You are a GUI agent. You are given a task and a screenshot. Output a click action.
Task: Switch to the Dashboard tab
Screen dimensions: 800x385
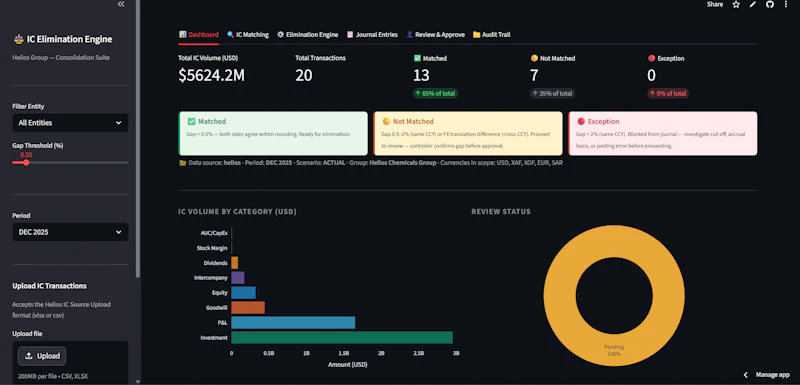point(199,35)
